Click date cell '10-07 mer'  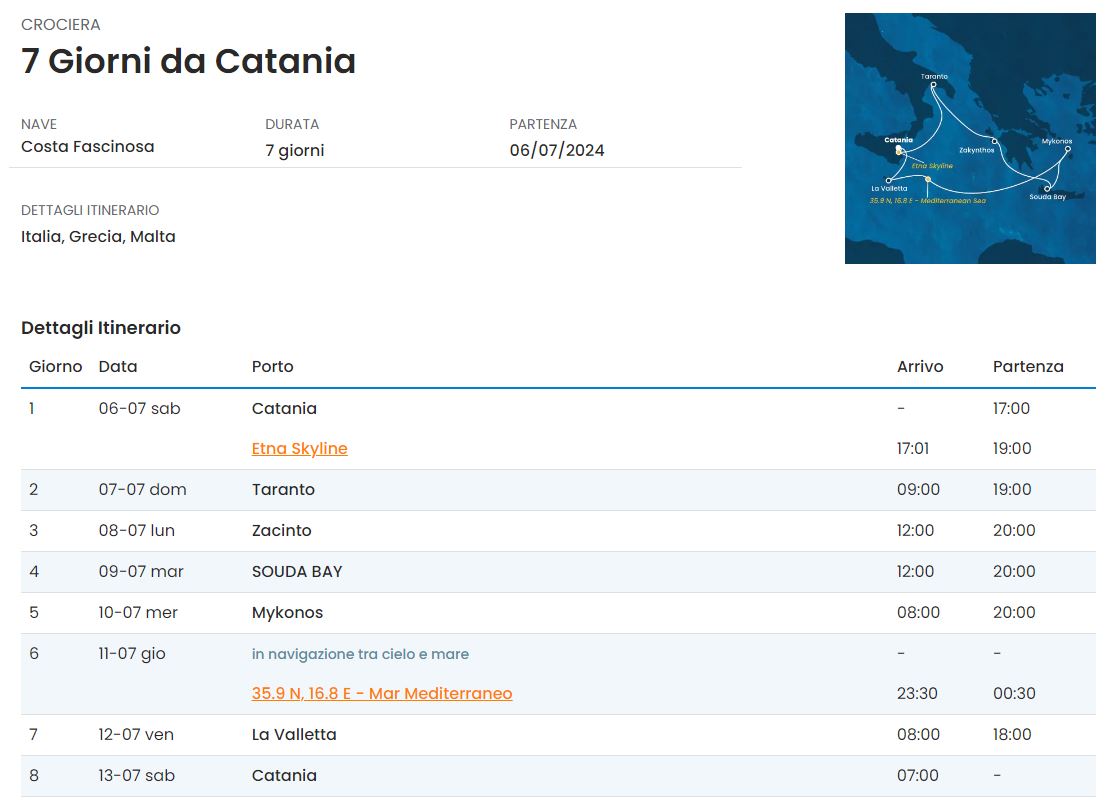coord(138,612)
